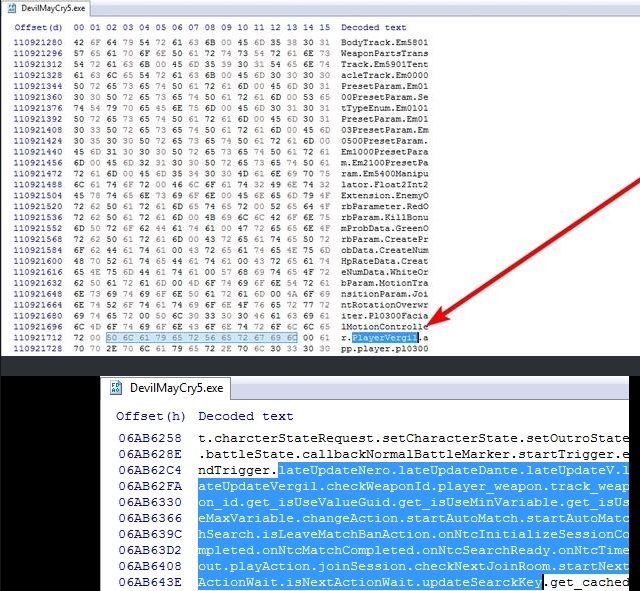640x591 pixels.
Task: Click offset 110921728 row label
Action: point(38,349)
